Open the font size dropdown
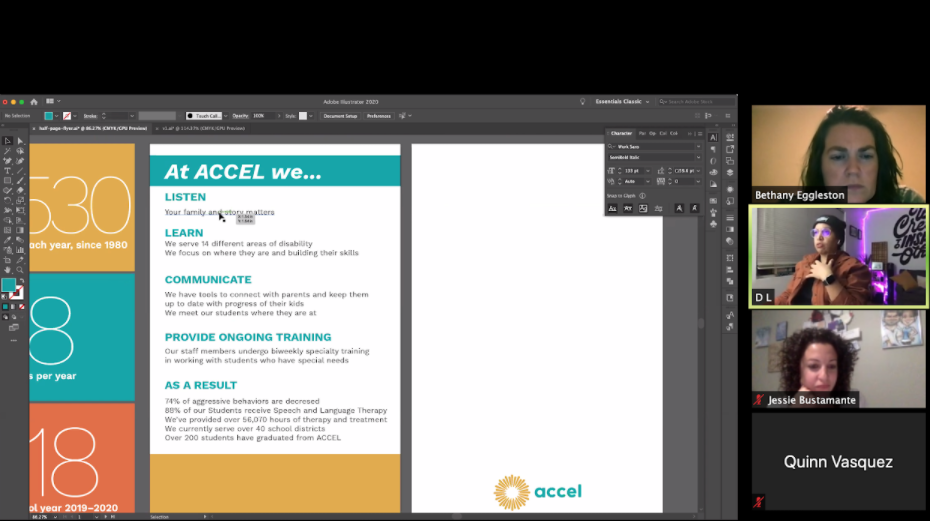This screenshot has height=521, width=930. coord(648,171)
